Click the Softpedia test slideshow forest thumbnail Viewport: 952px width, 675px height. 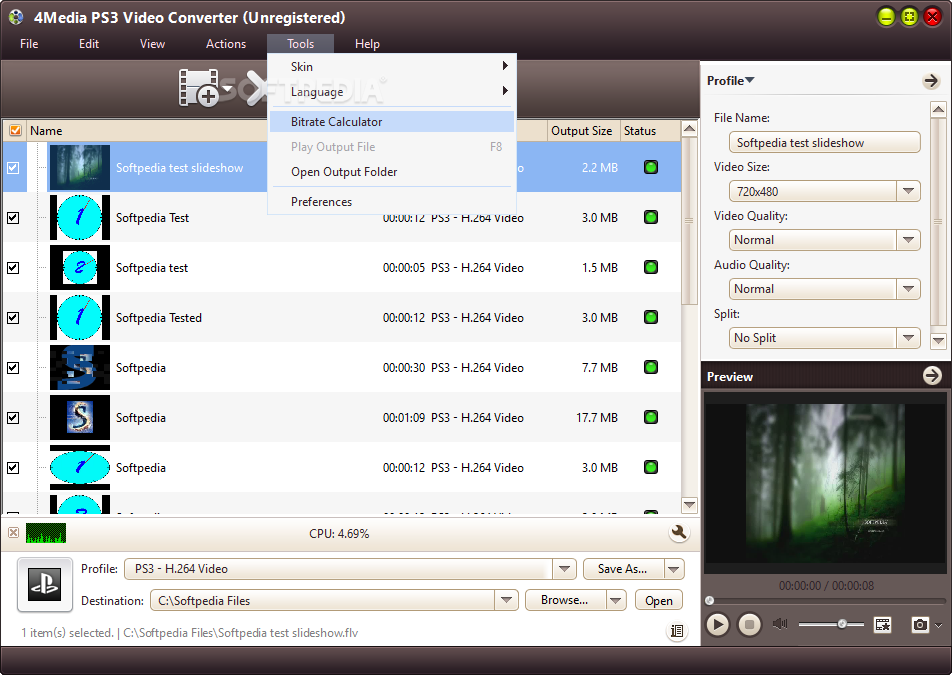pyautogui.click(x=80, y=168)
